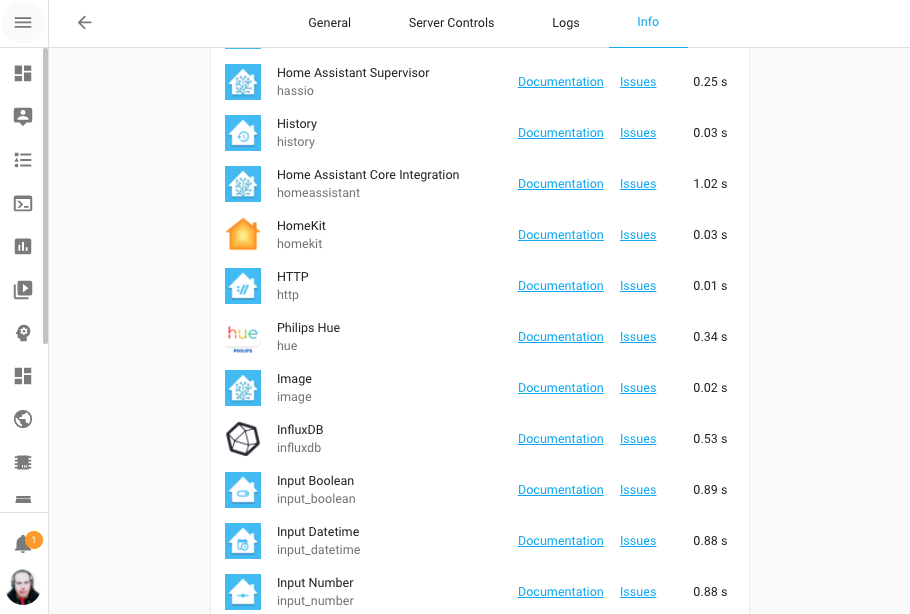Viewport: 910px width, 614px height.
Task: Click the Home Assistant Supervisor integration icon
Action: click(242, 81)
